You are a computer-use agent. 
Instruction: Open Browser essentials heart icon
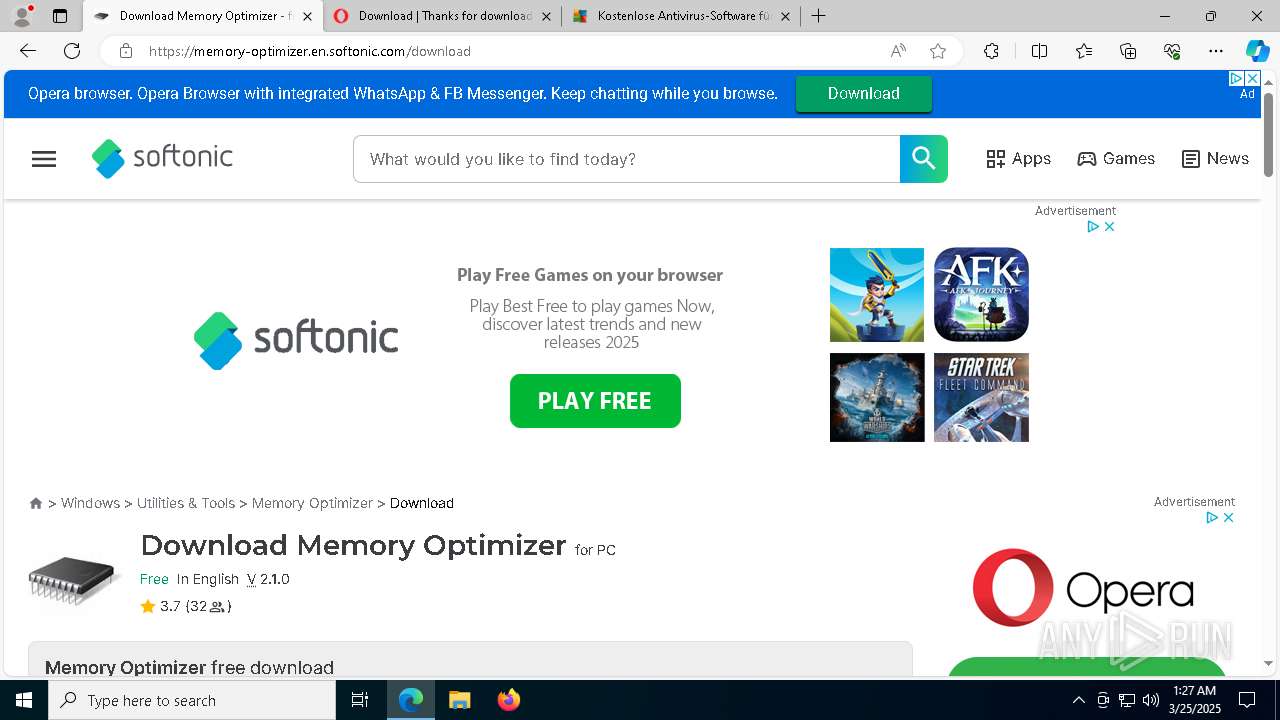coord(1172,51)
